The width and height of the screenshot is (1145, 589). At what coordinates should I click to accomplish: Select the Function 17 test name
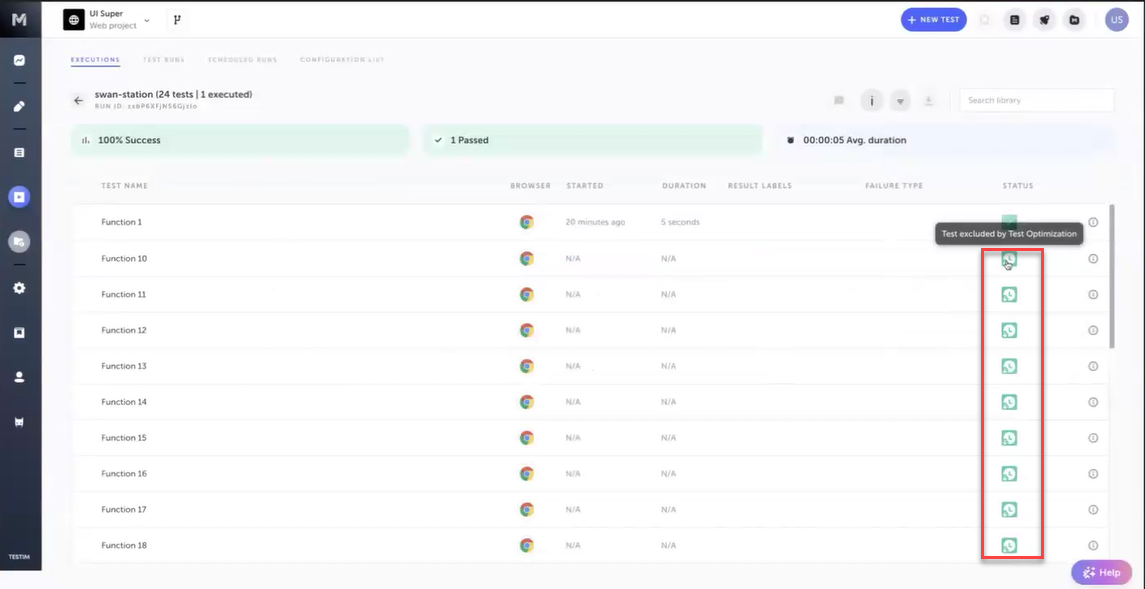[124, 509]
